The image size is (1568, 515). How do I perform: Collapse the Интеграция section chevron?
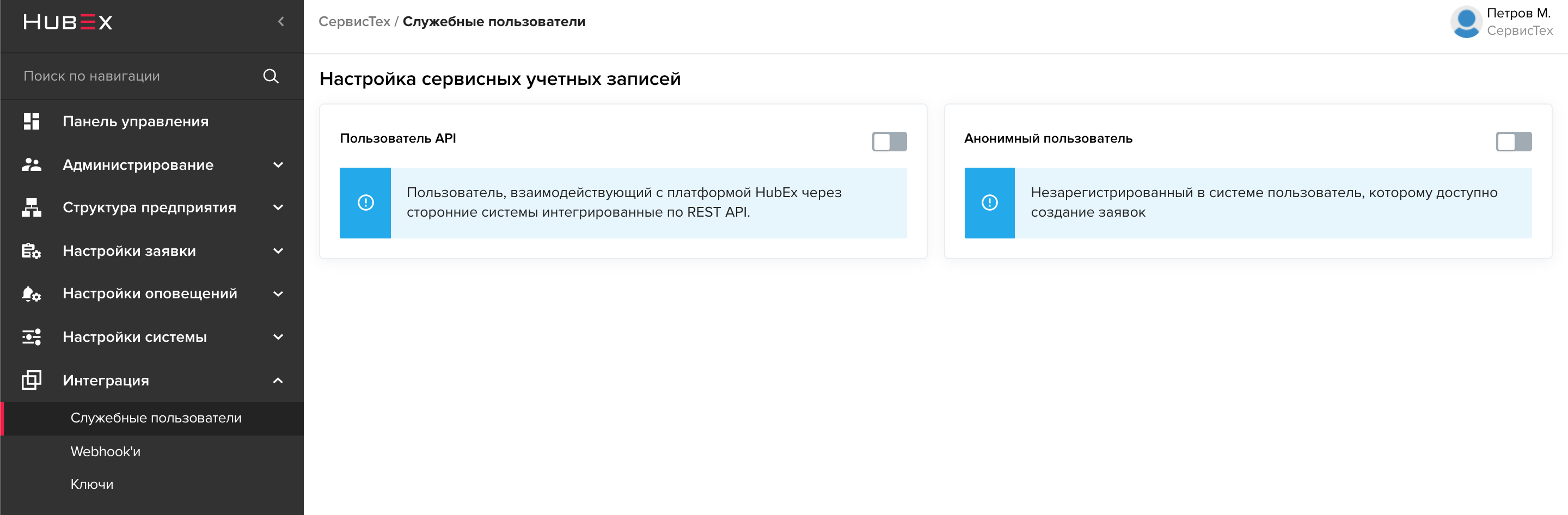point(278,381)
